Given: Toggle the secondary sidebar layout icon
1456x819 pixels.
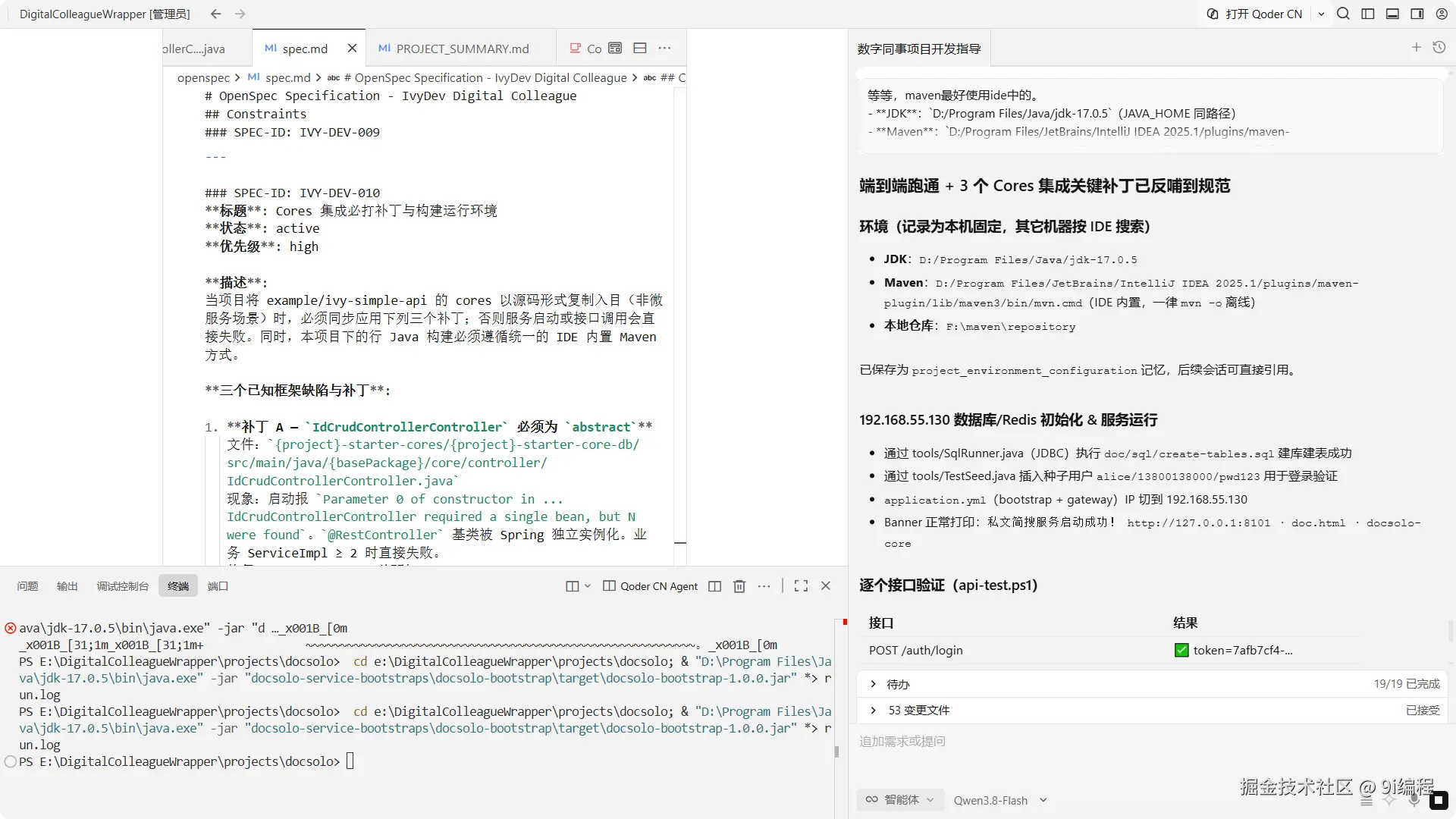Looking at the screenshot, I should click(1417, 14).
